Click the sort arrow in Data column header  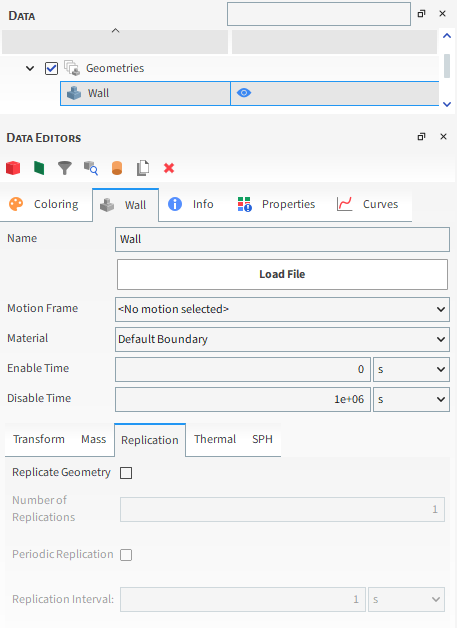pyautogui.click(x=115, y=30)
